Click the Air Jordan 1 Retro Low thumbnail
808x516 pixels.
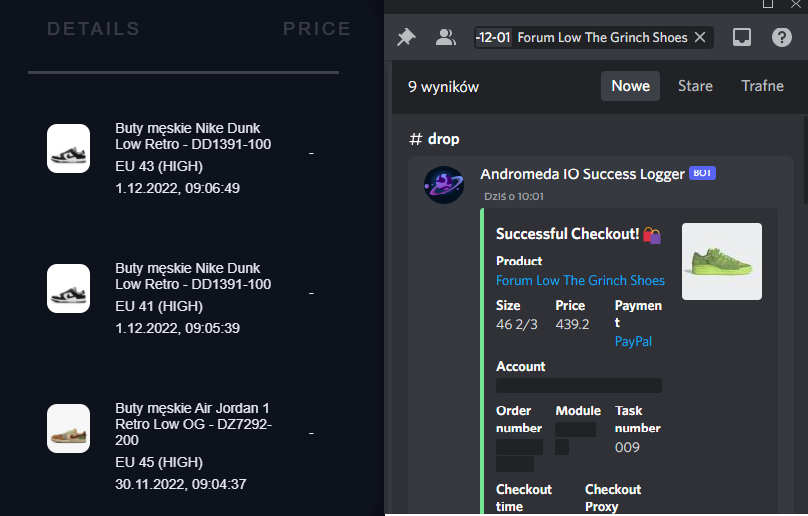pyautogui.click(x=69, y=428)
